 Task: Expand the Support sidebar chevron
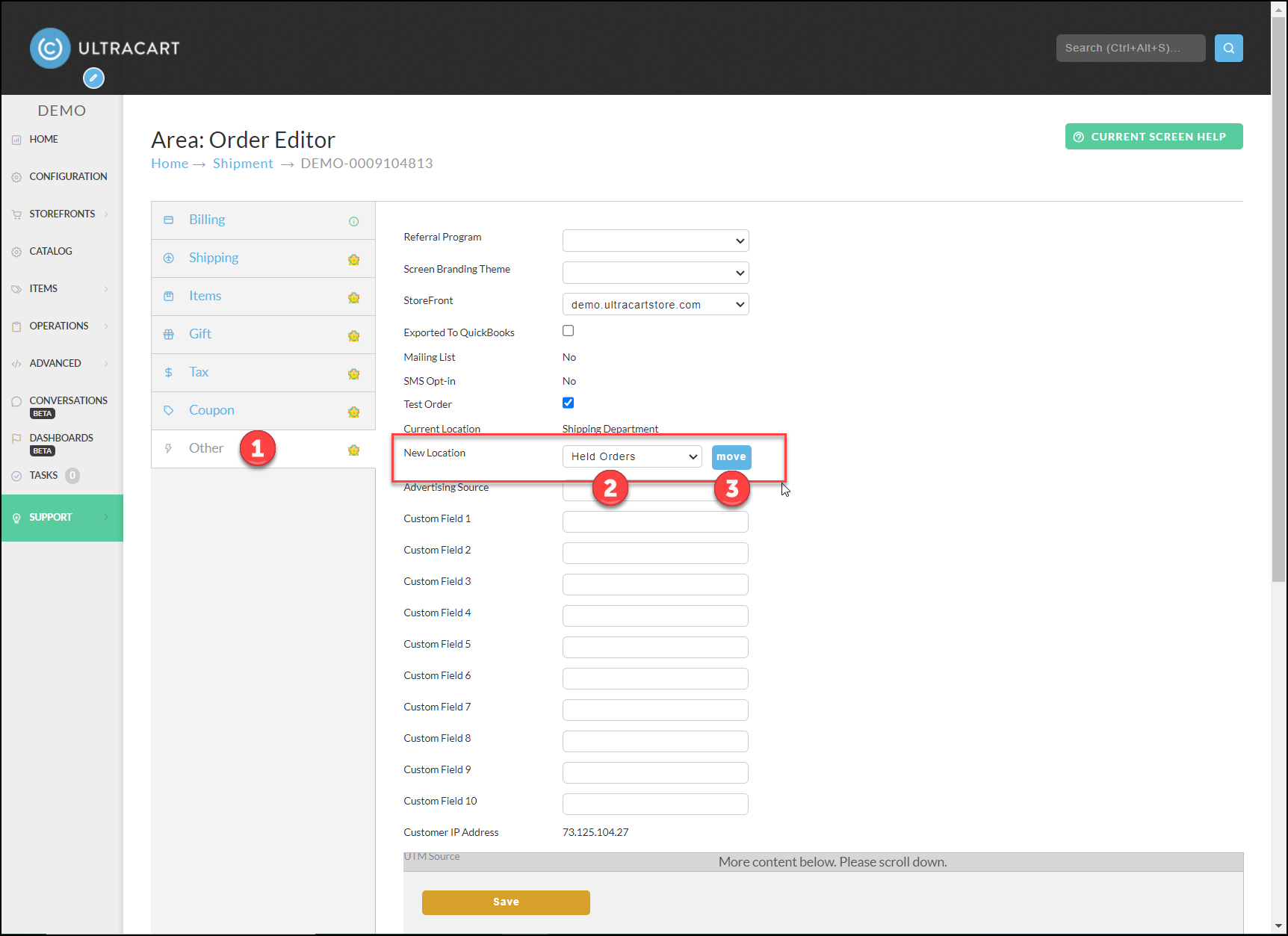point(106,518)
